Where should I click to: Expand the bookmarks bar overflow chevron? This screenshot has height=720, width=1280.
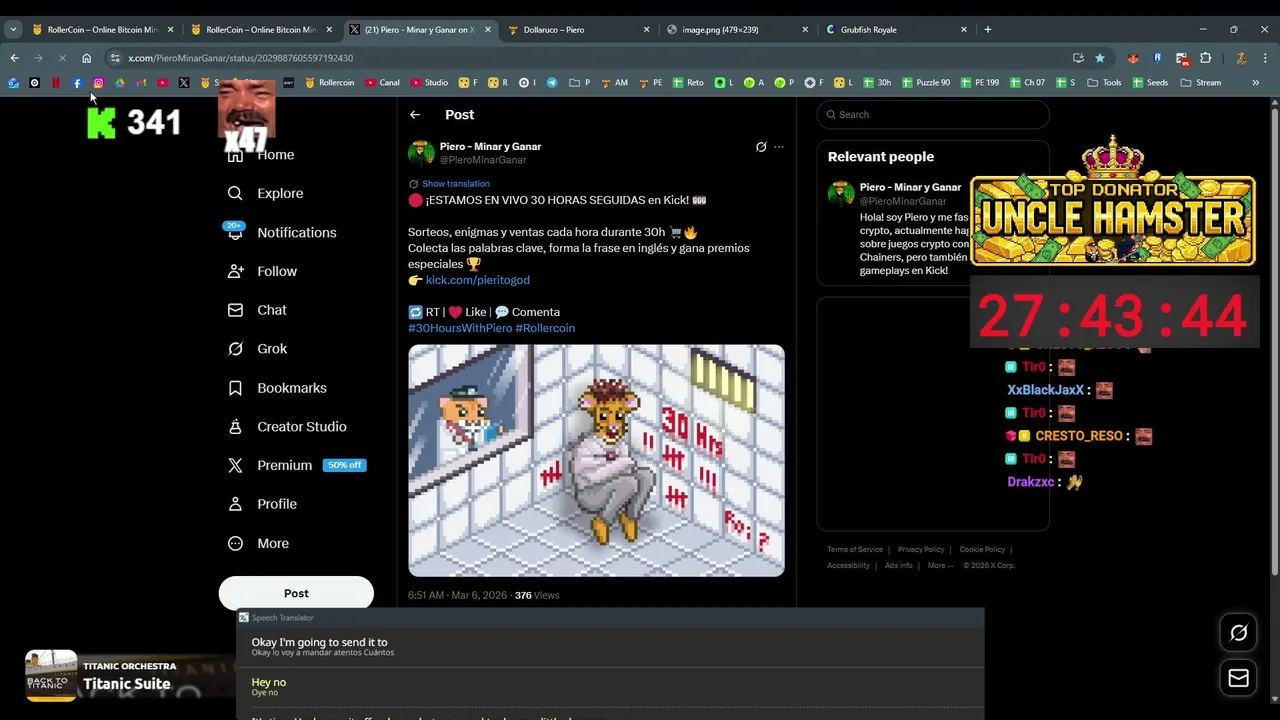pos(1255,83)
